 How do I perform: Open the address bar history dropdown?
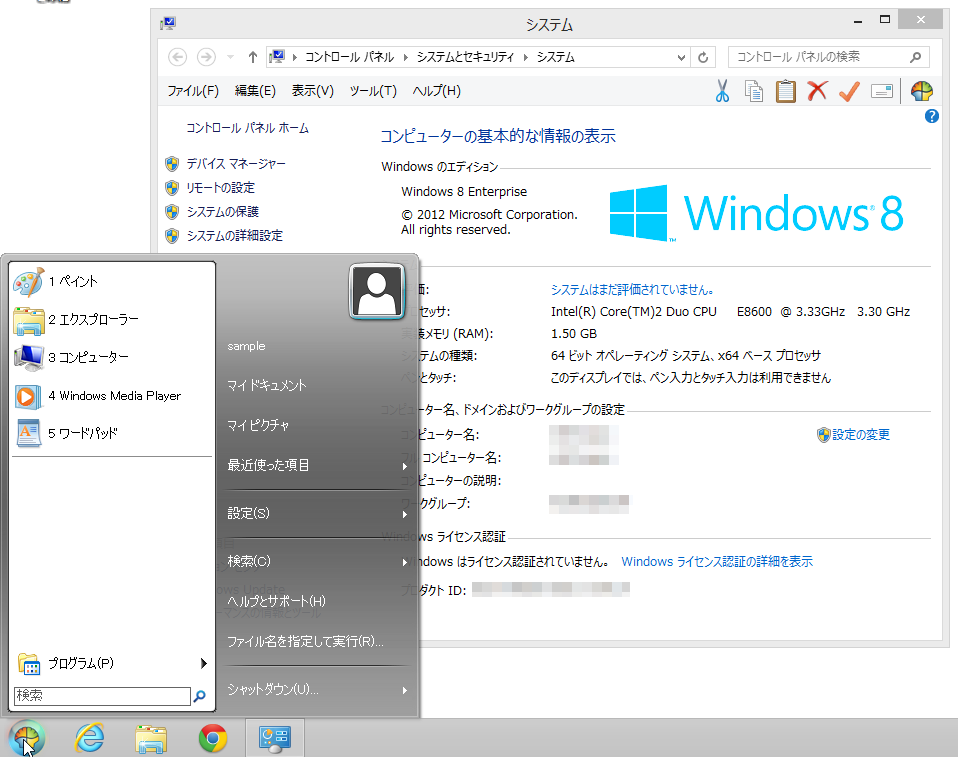[681, 57]
